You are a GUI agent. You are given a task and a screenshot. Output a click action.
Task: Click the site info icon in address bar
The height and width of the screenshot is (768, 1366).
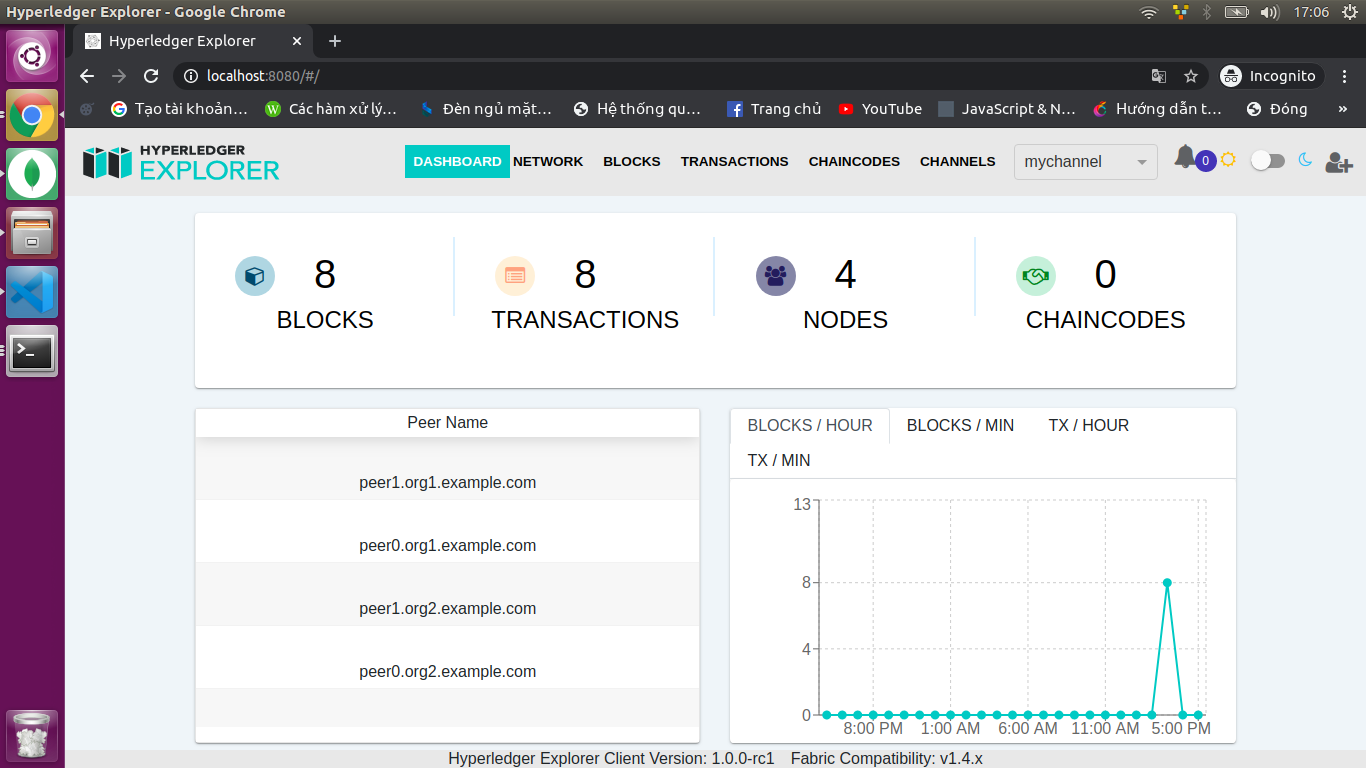coord(192,76)
